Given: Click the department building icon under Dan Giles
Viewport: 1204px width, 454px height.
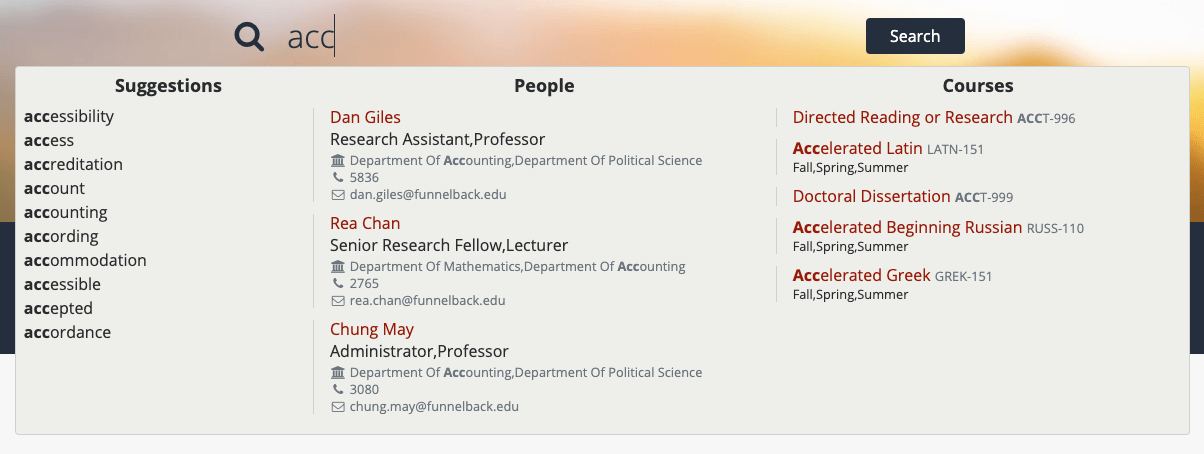Looking at the screenshot, I should click(x=337, y=161).
